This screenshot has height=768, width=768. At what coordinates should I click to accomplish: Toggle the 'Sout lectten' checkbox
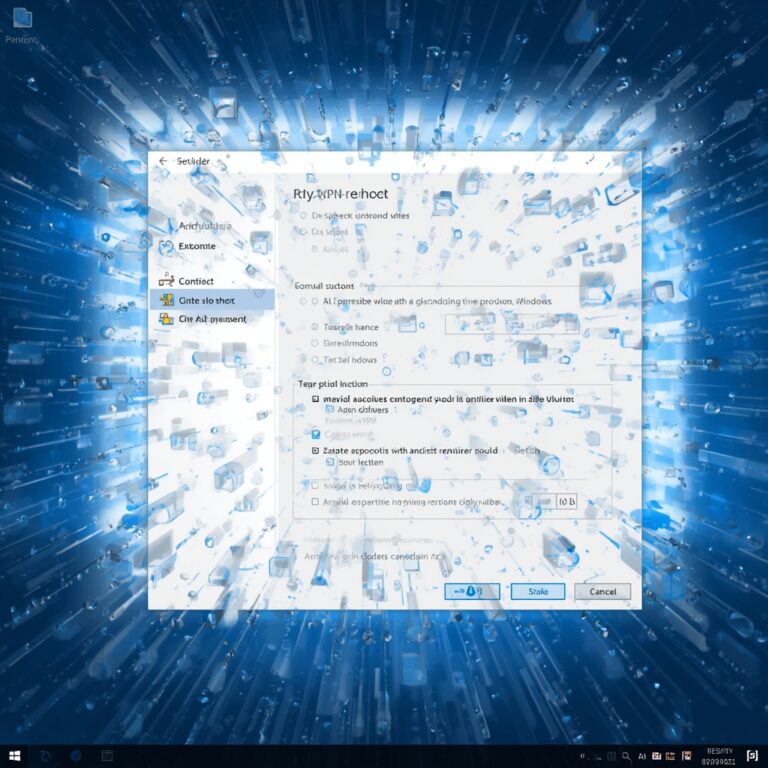[330, 462]
